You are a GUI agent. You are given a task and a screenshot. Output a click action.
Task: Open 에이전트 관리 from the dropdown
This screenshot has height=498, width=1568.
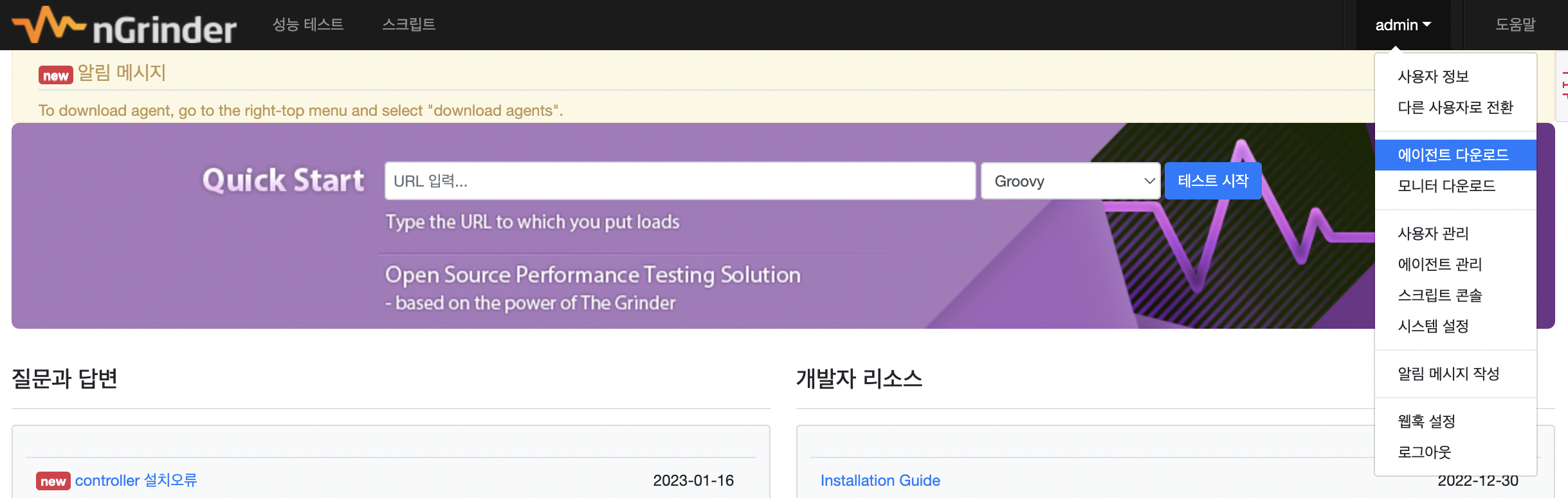[x=1455, y=264]
